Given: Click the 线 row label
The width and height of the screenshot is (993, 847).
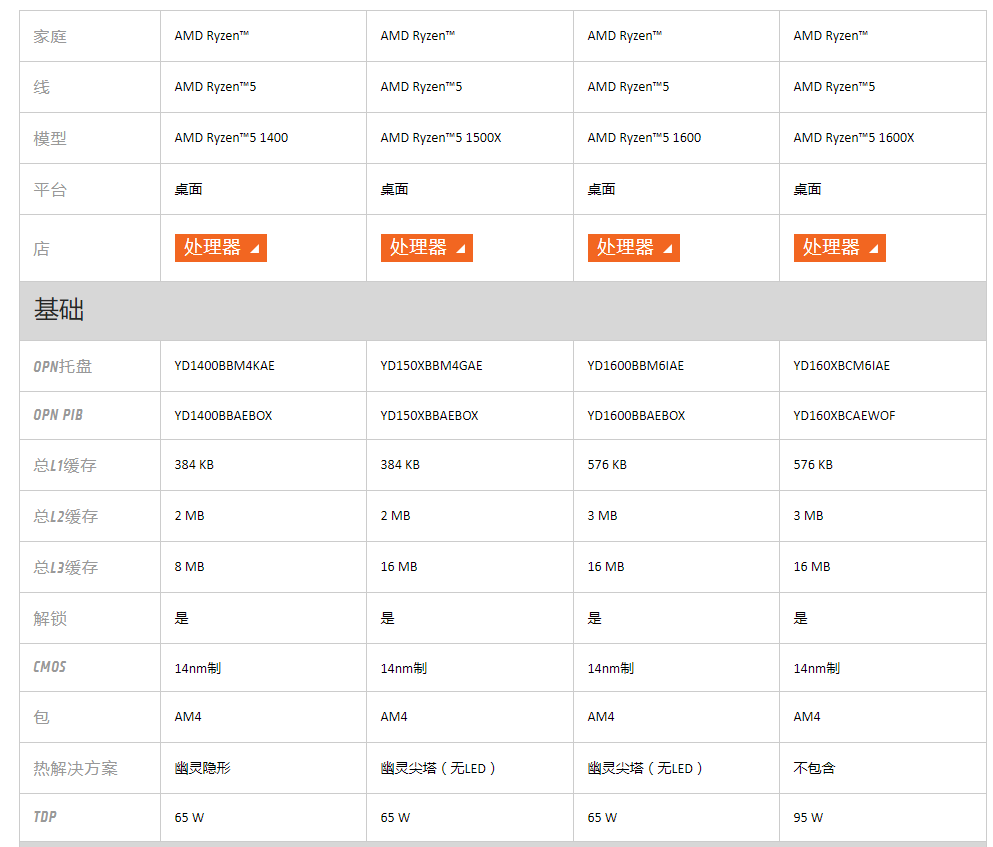Looking at the screenshot, I should [x=41, y=87].
